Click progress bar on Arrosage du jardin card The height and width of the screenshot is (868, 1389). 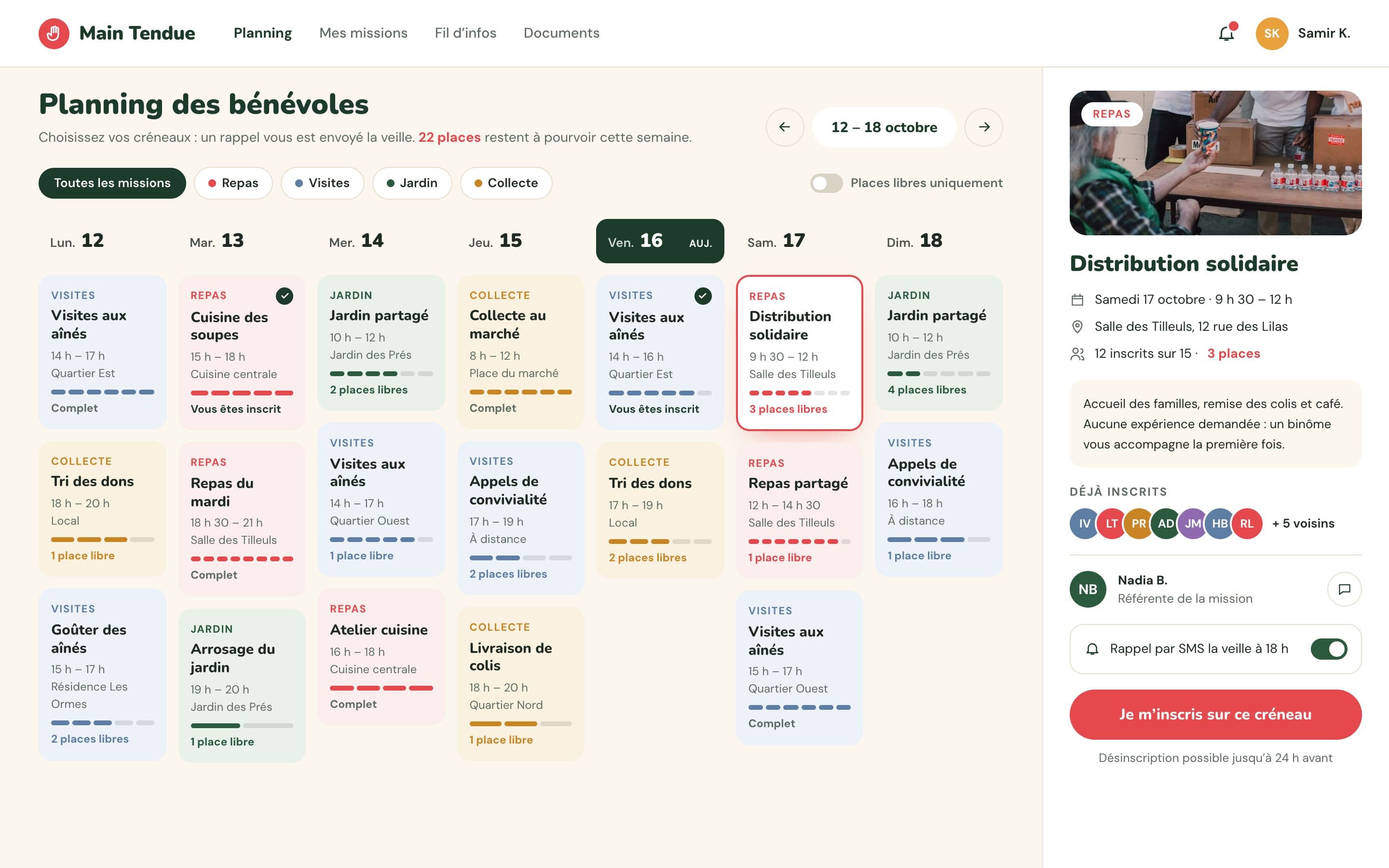tap(242, 726)
